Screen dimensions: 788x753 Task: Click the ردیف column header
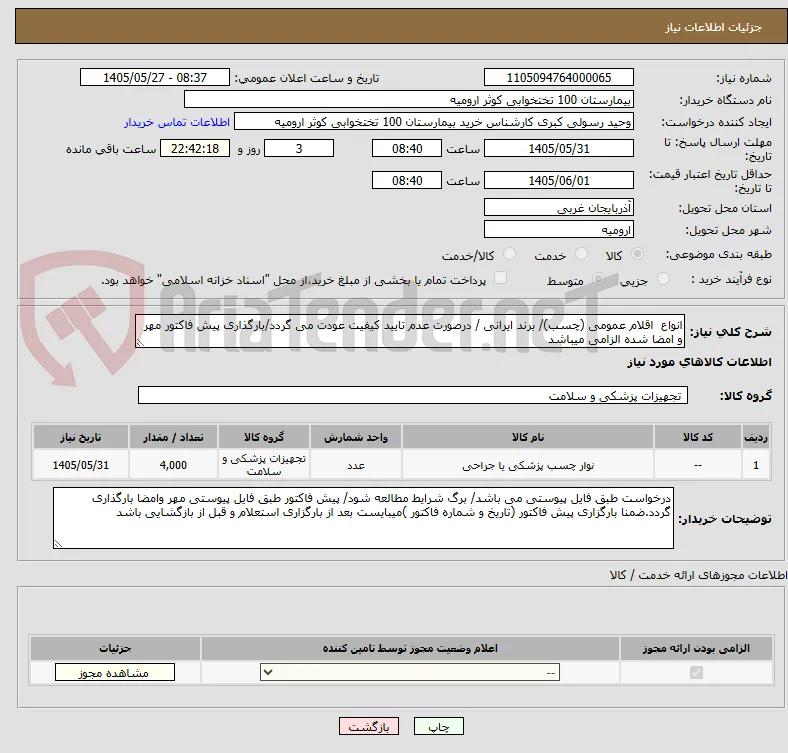tap(756, 437)
